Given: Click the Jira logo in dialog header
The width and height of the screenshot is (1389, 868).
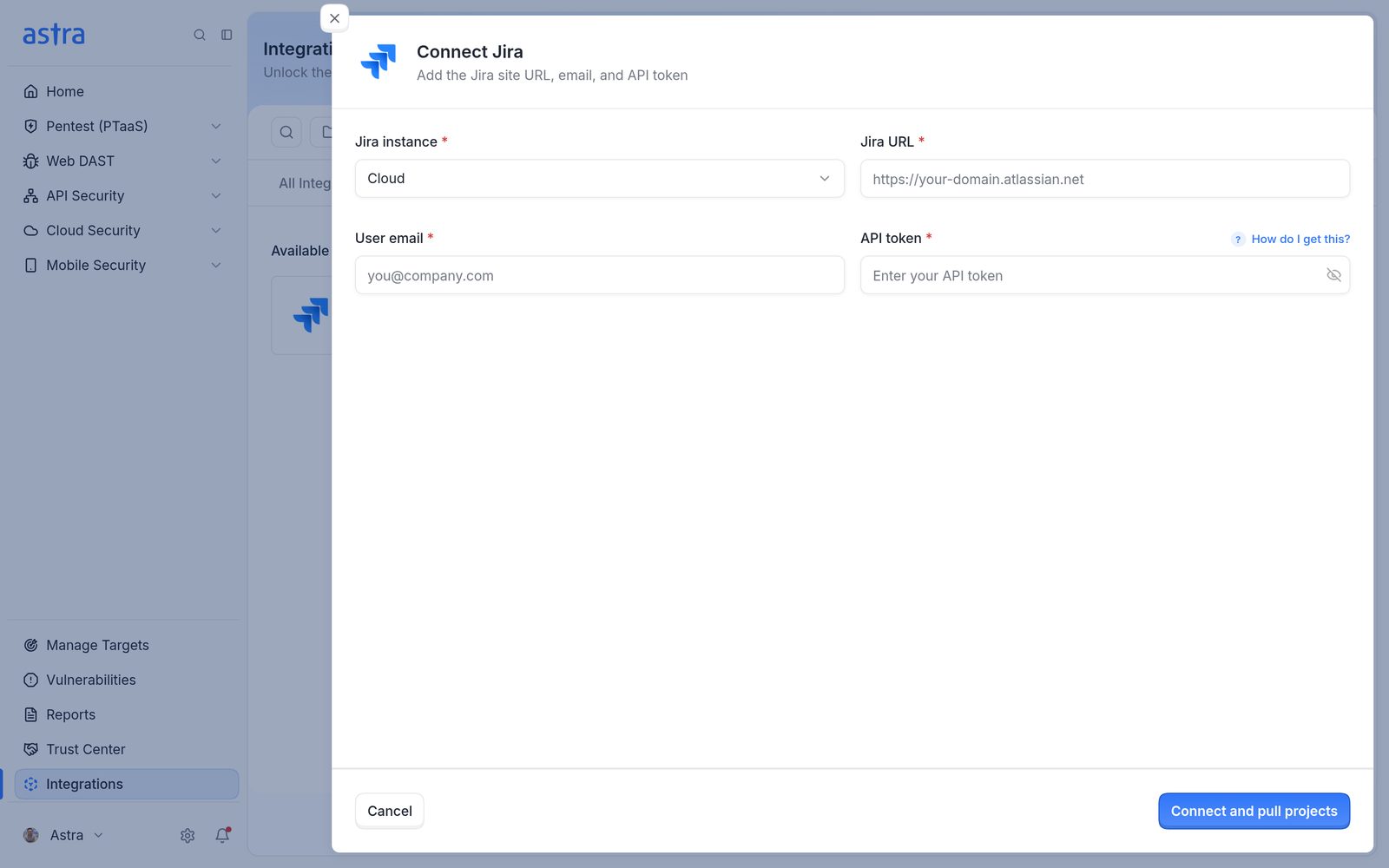Looking at the screenshot, I should 379,62.
